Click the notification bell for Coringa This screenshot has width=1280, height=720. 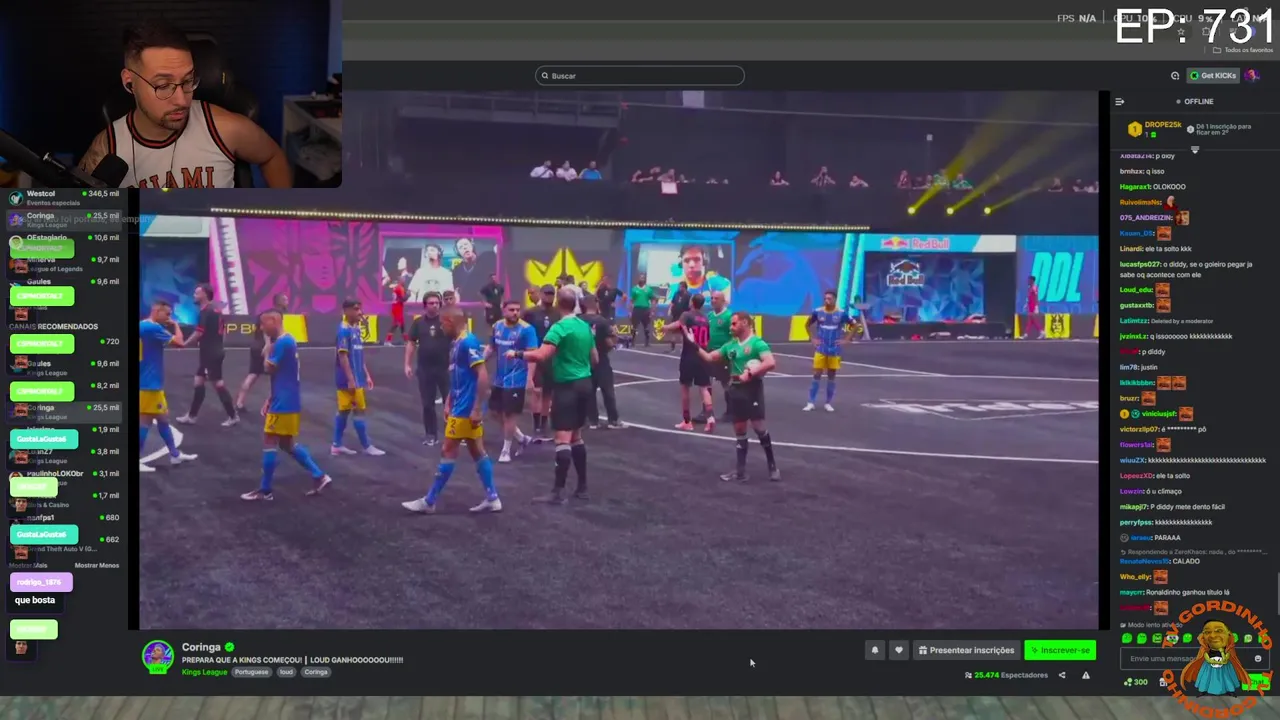(x=874, y=650)
